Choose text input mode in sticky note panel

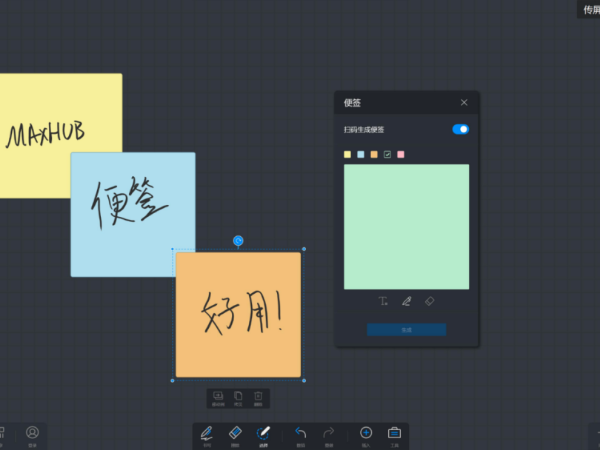[383, 301]
